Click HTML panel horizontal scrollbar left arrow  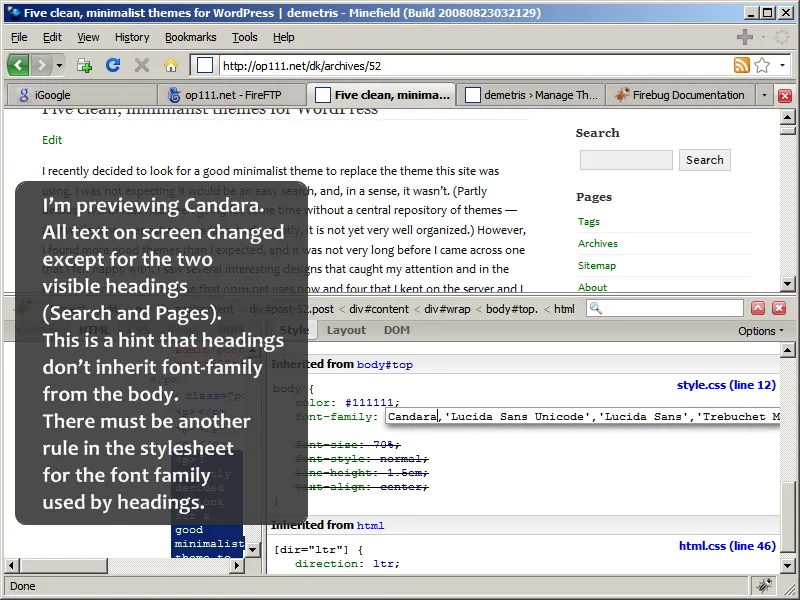[13, 565]
